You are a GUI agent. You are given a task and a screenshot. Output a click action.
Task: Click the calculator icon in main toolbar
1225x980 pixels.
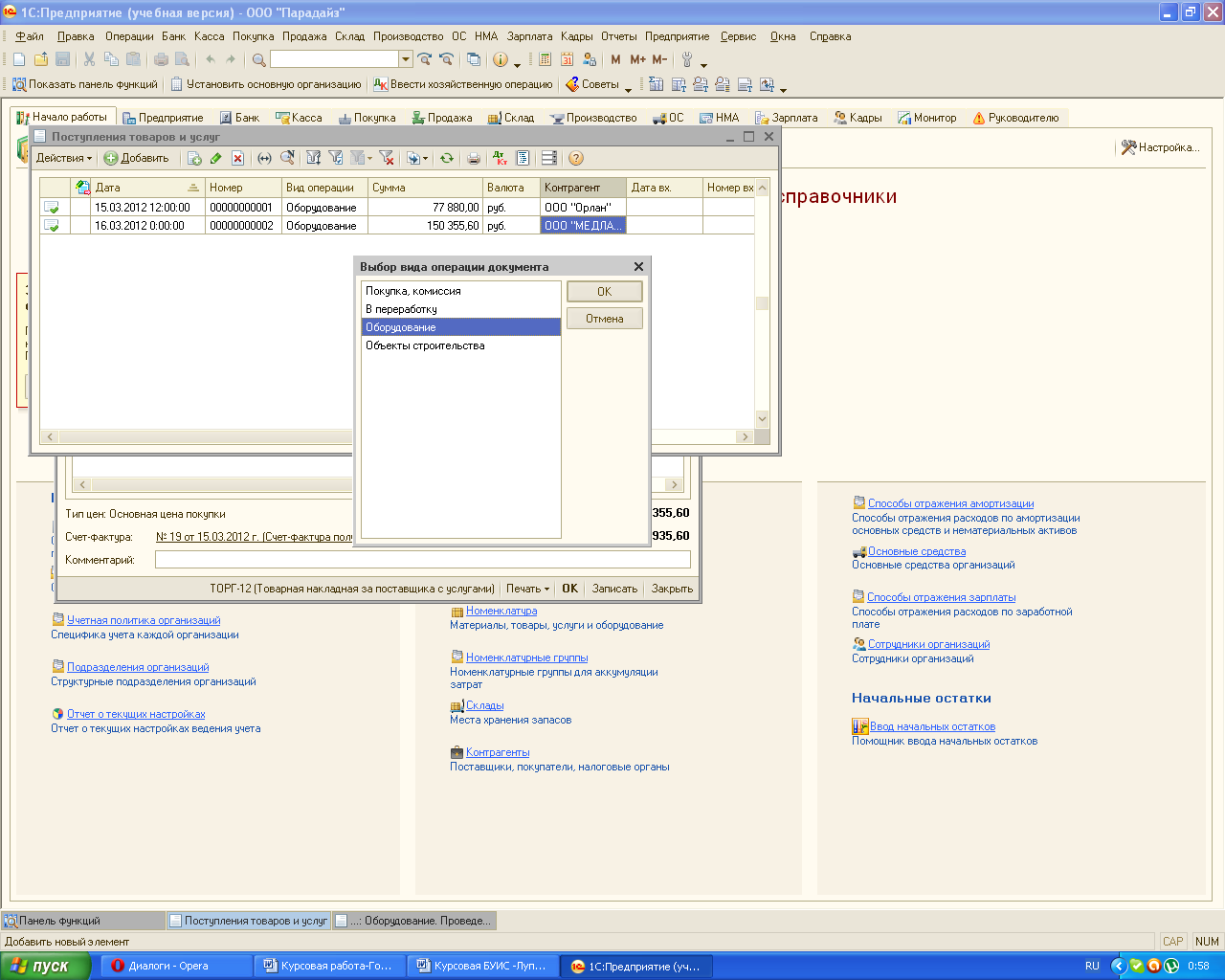(x=545, y=59)
